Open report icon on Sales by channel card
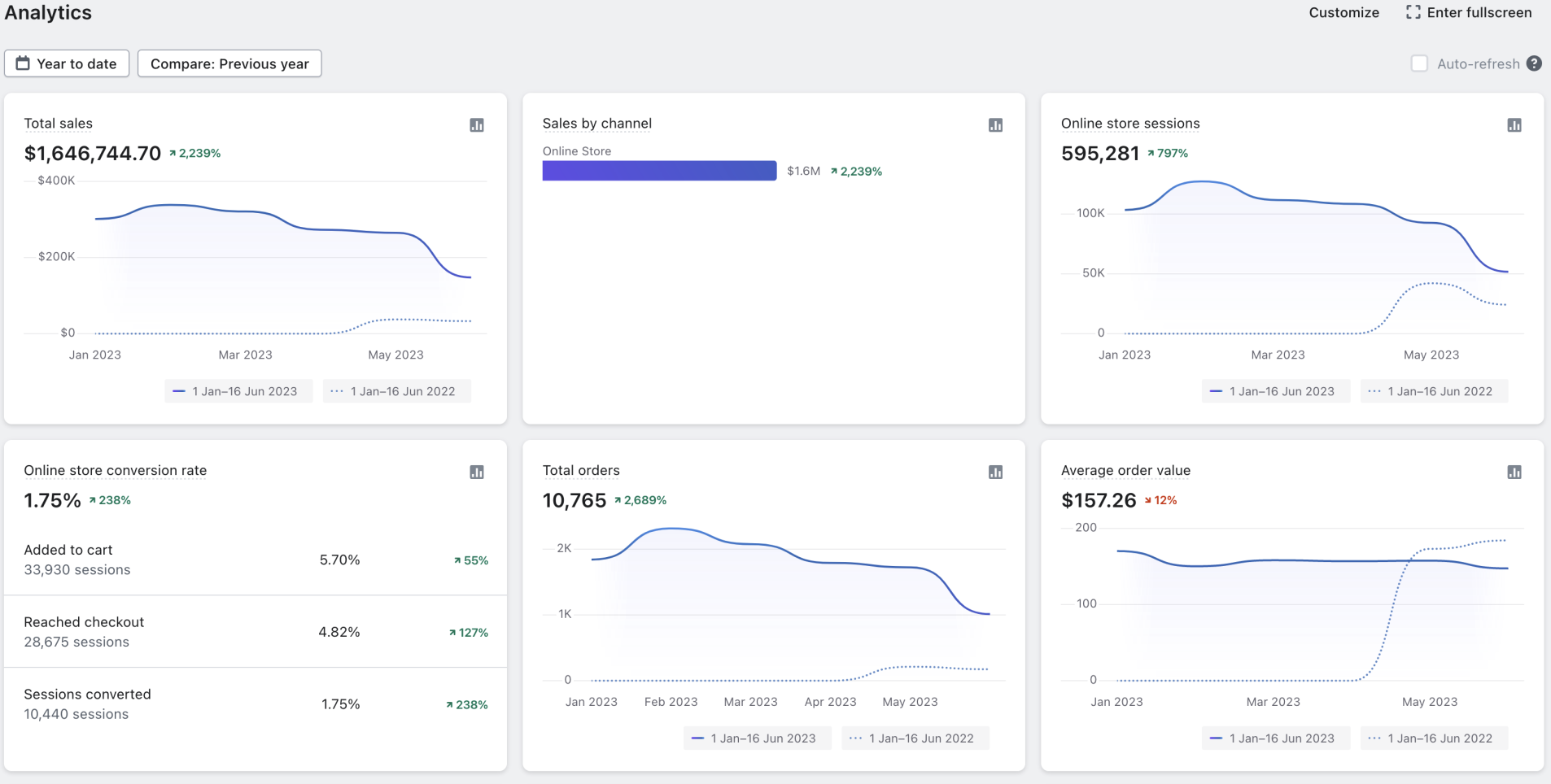Image resolution: width=1551 pixels, height=784 pixels. coord(995,125)
